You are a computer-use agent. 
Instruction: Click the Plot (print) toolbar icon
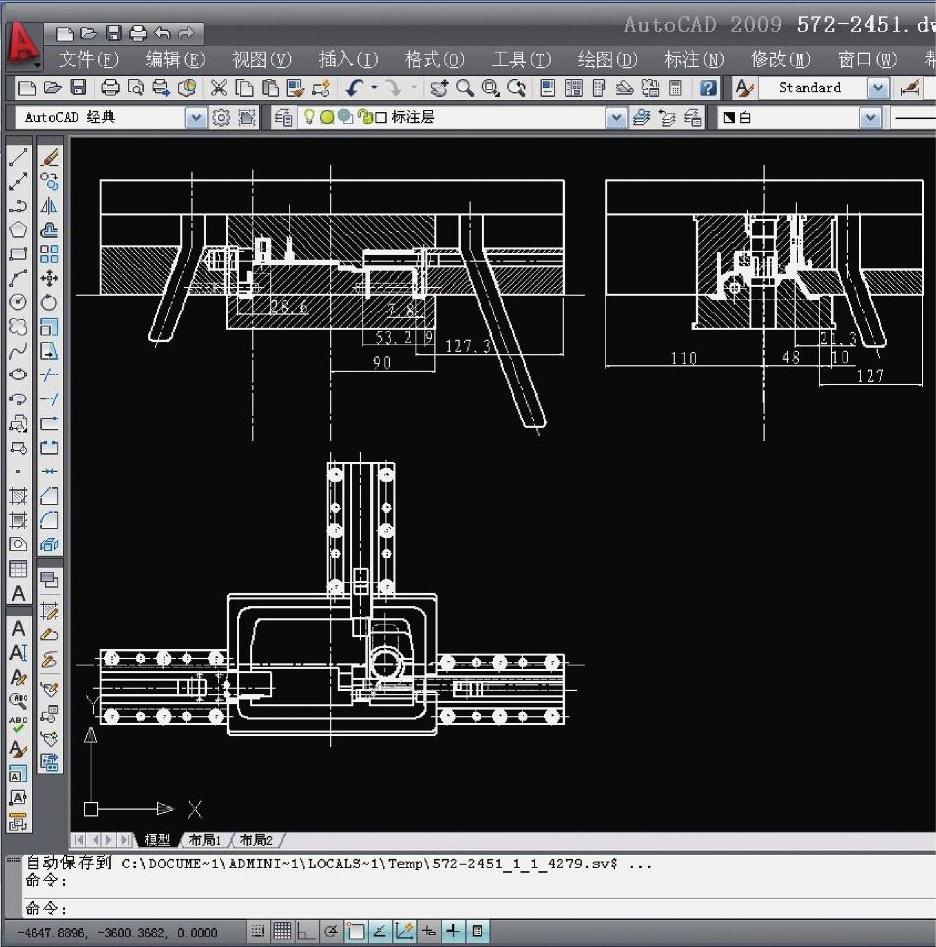pyautogui.click(x=110, y=88)
